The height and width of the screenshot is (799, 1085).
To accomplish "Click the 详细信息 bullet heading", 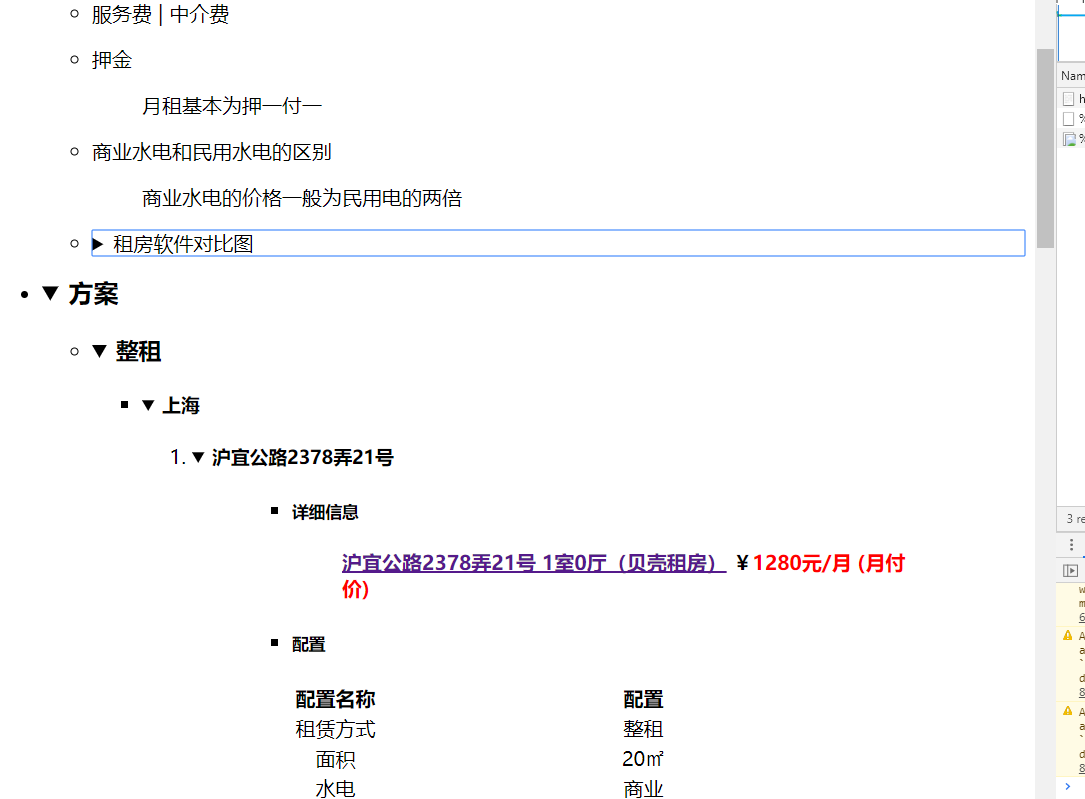I will coord(325,512).
